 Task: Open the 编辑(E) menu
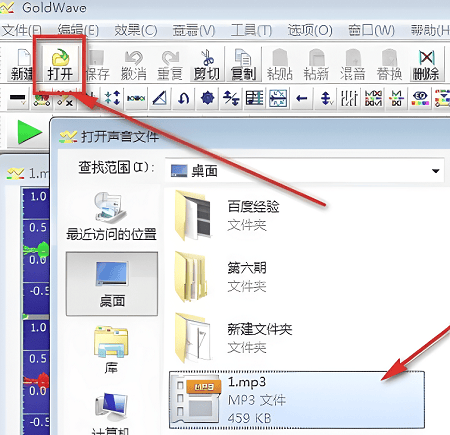tap(78, 31)
